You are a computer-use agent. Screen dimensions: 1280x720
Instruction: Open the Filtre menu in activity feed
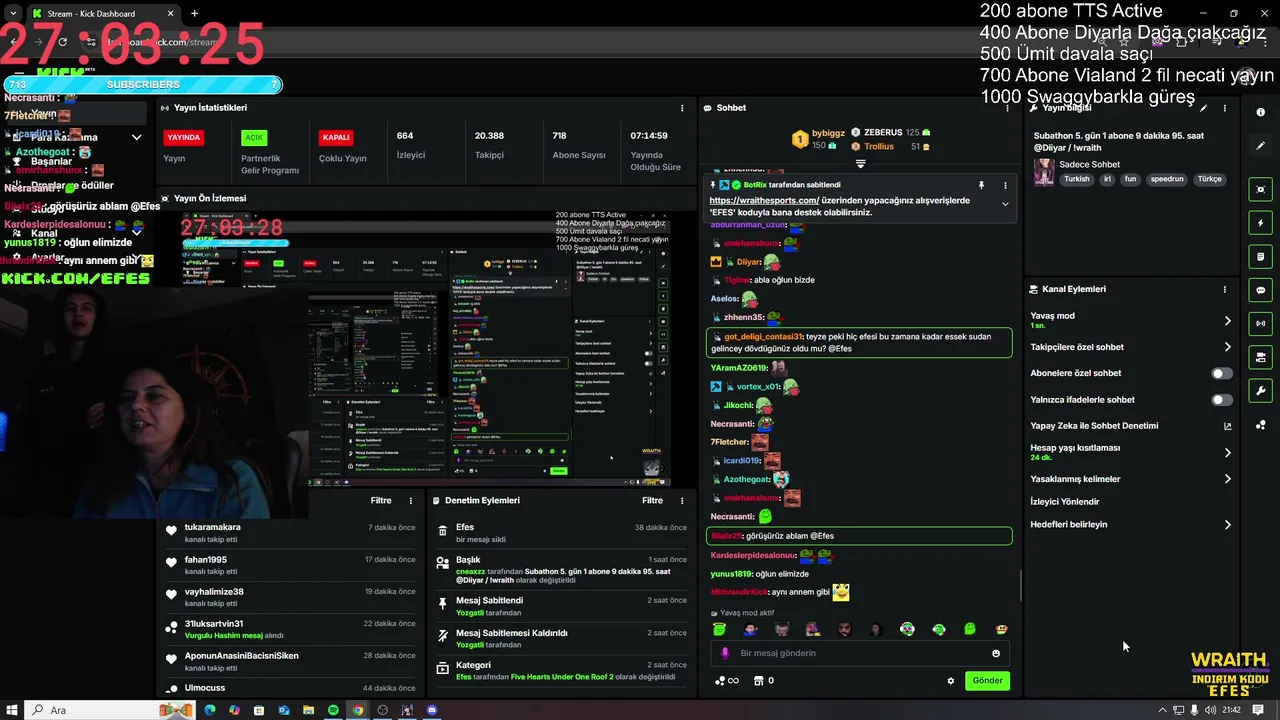381,500
